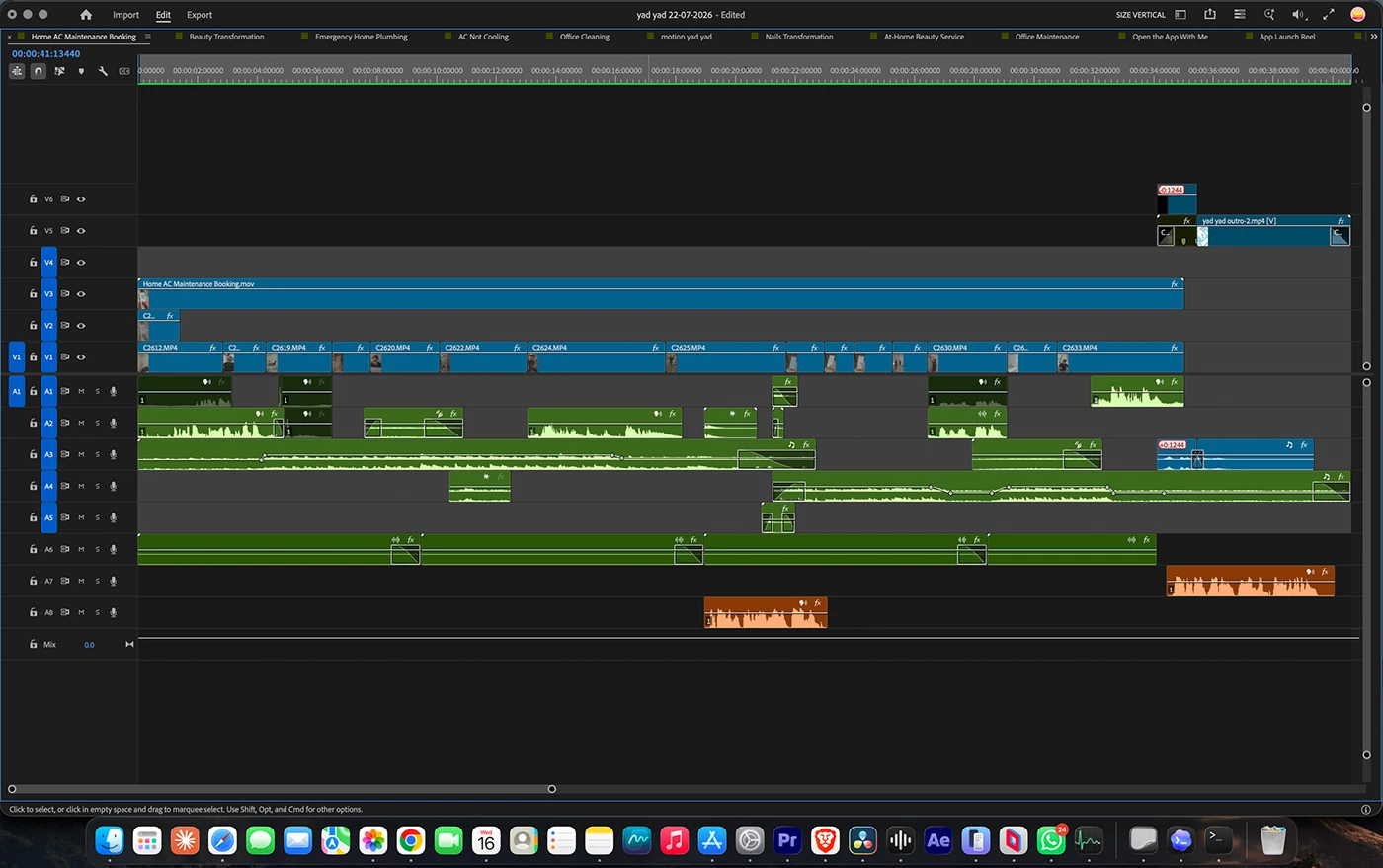
Task: Open the progress dashboard list icon
Action: pos(1240,15)
